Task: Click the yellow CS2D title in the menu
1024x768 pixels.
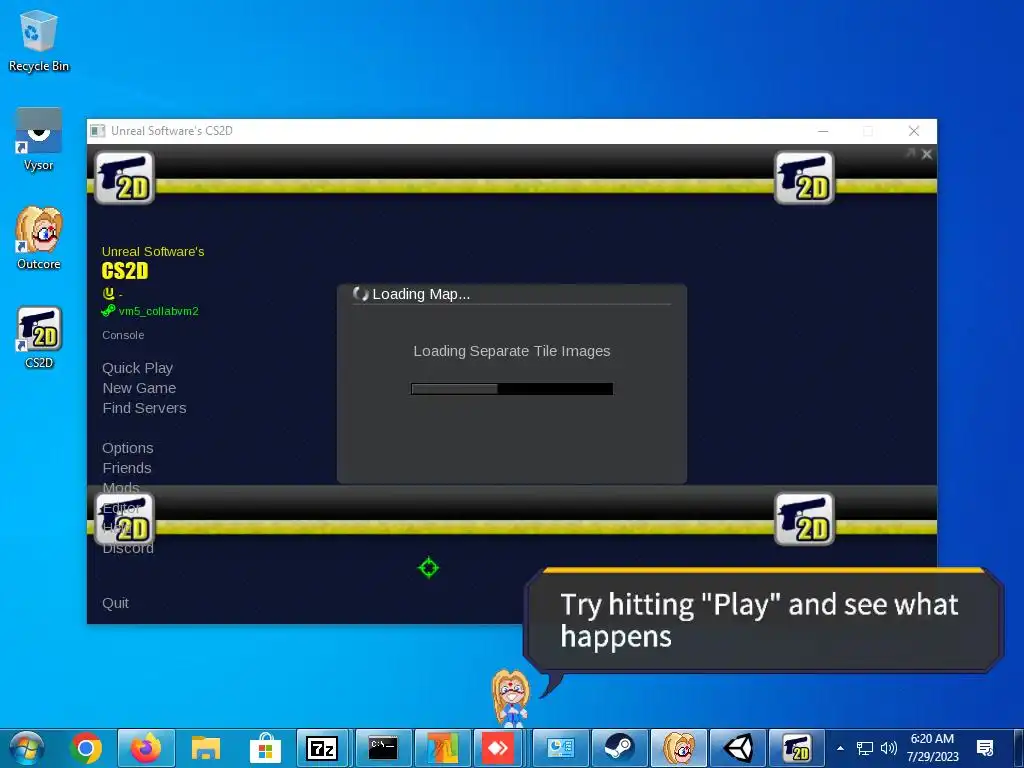Action: (x=125, y=270)
